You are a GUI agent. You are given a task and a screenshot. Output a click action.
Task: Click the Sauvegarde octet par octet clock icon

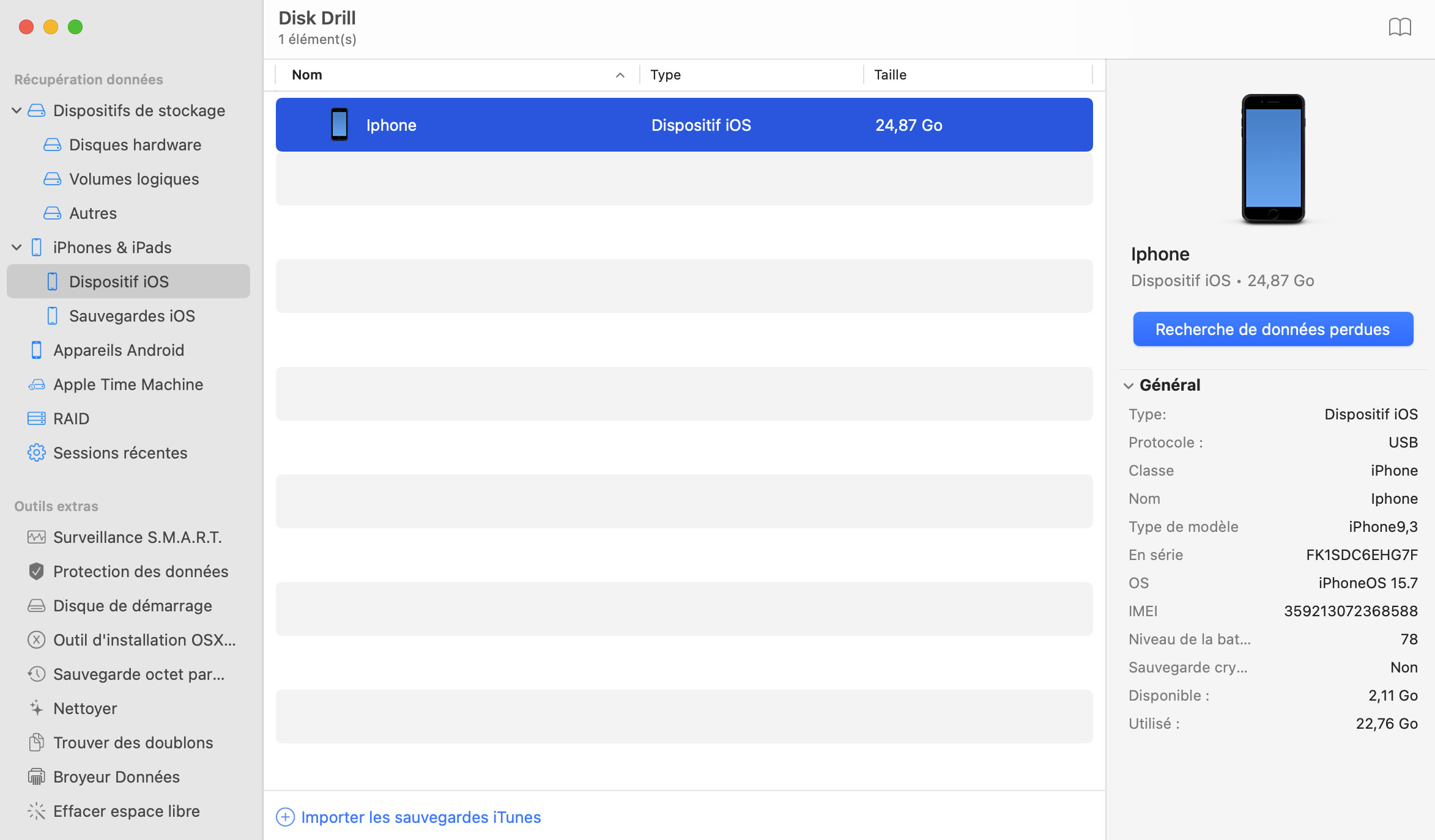coord(37,674)
